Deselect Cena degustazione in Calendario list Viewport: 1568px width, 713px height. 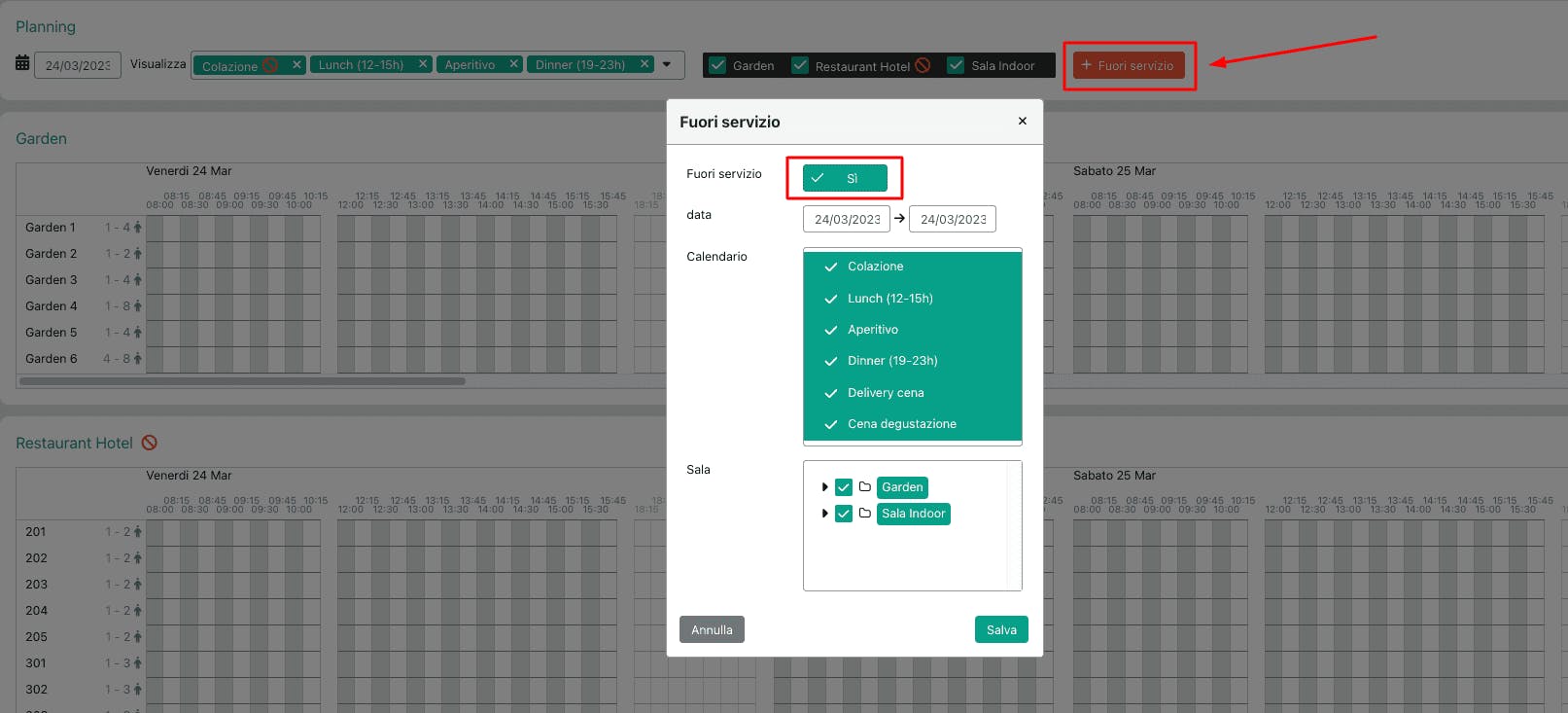[x=913, y=424]
